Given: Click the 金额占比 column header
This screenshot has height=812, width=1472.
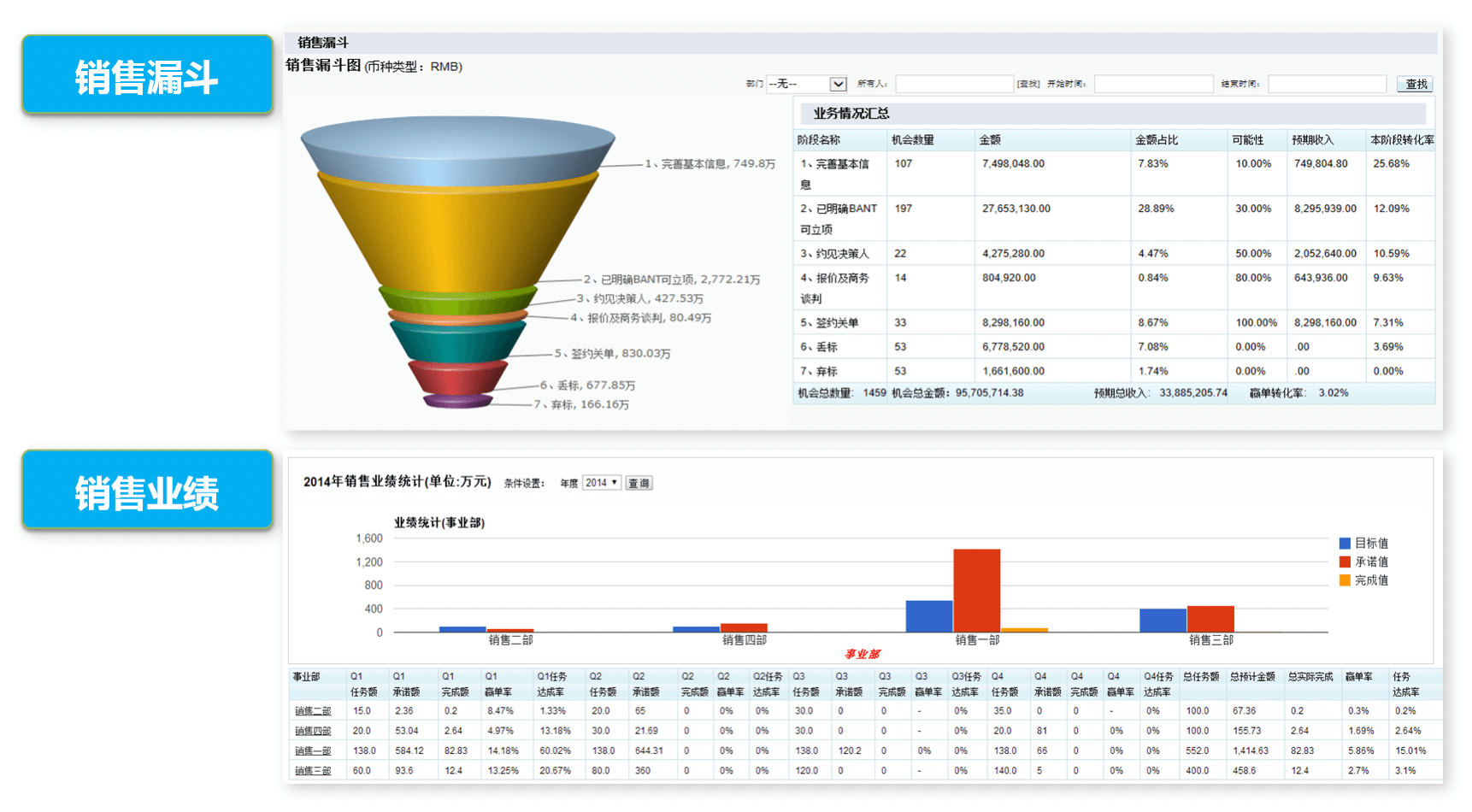Looking at the screenshot, I should pos(1157,140).
